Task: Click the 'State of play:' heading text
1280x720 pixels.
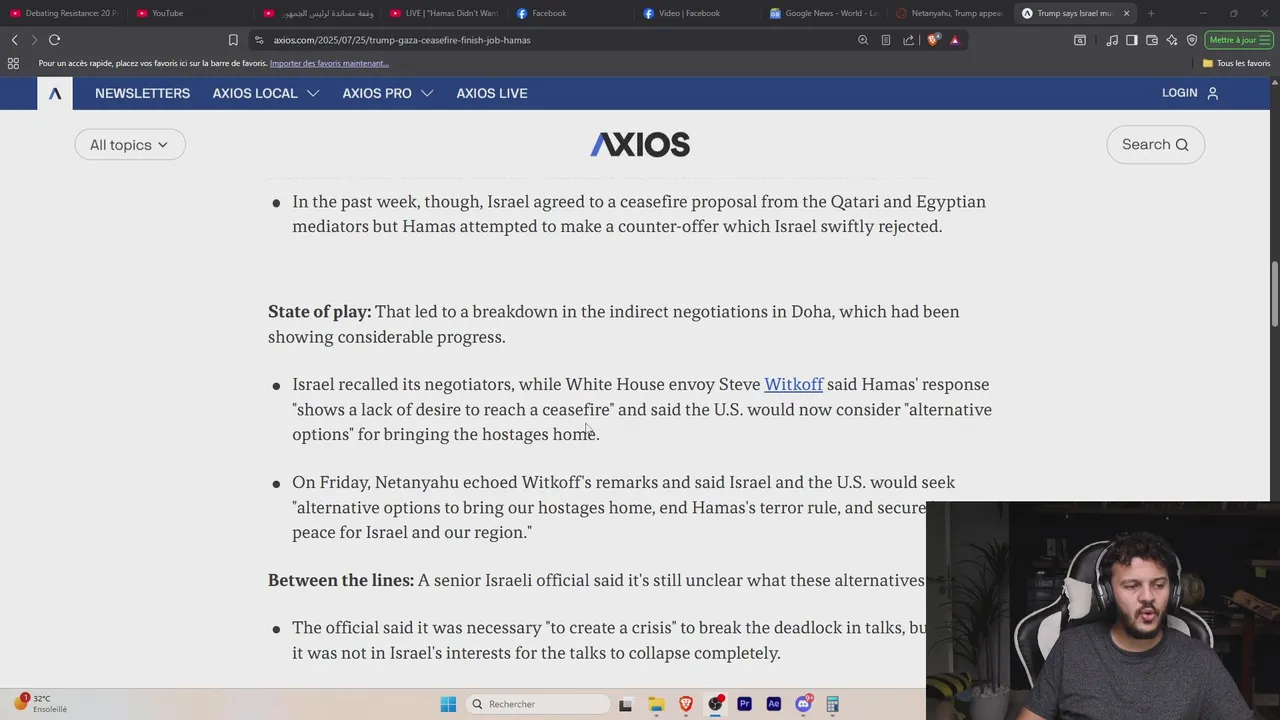Action: tap(319, 312)
